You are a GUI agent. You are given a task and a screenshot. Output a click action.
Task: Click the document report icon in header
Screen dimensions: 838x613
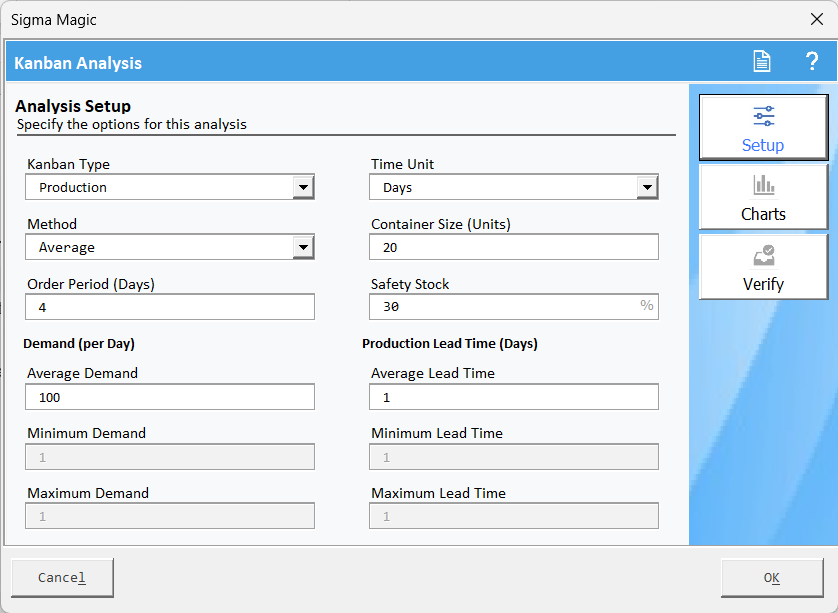(762, 62)
